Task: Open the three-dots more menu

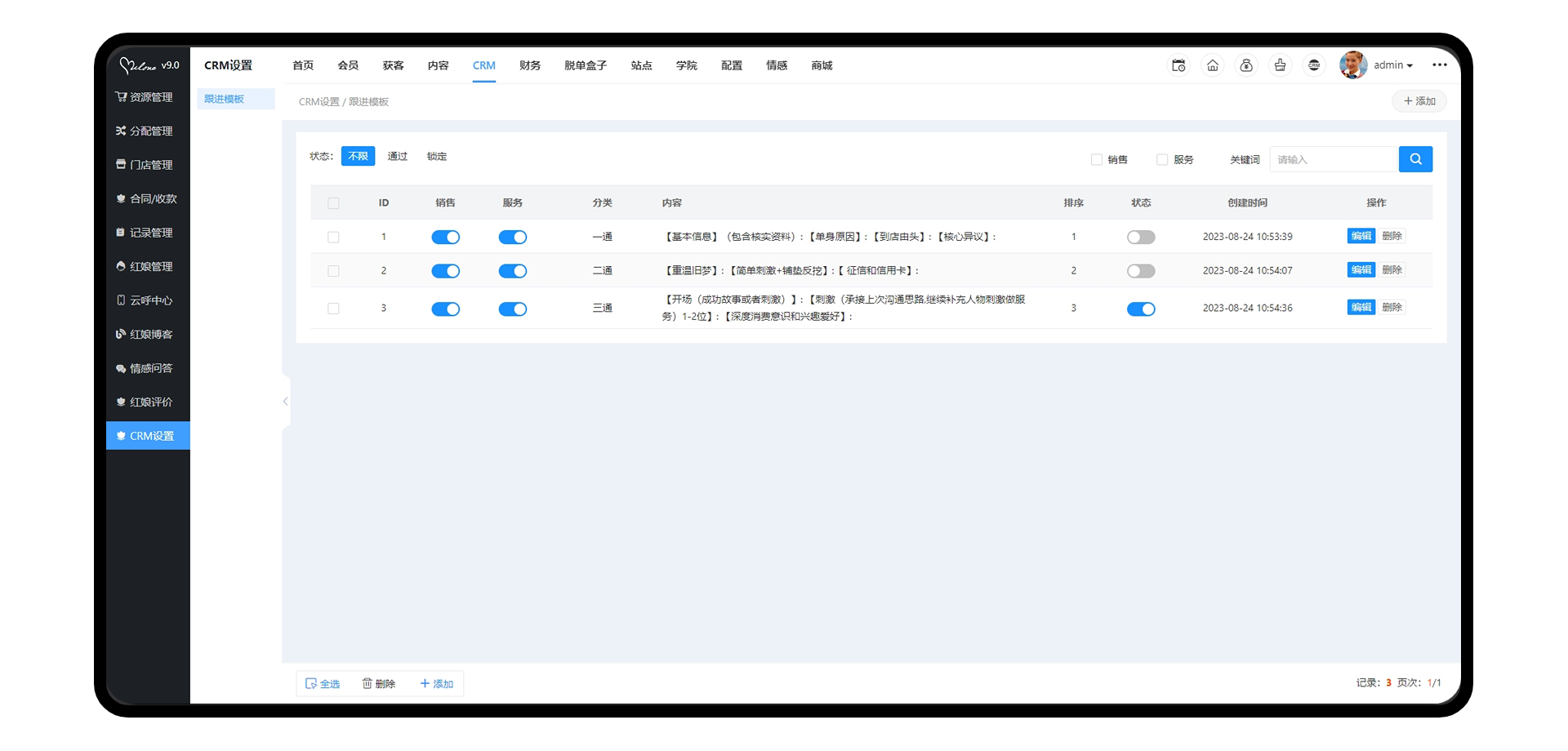Action: click(x=1439, y=65)
